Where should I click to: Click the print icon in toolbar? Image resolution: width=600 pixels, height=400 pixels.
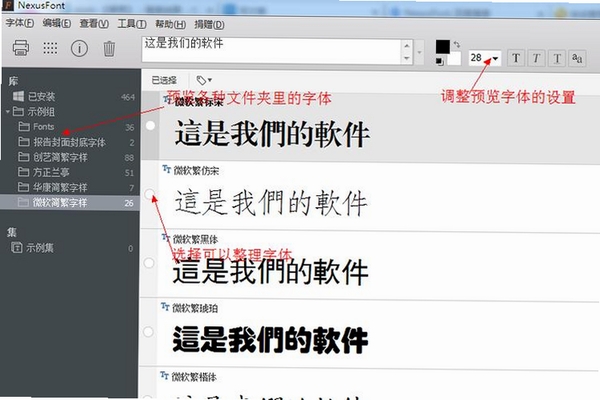tap(21, 48)
